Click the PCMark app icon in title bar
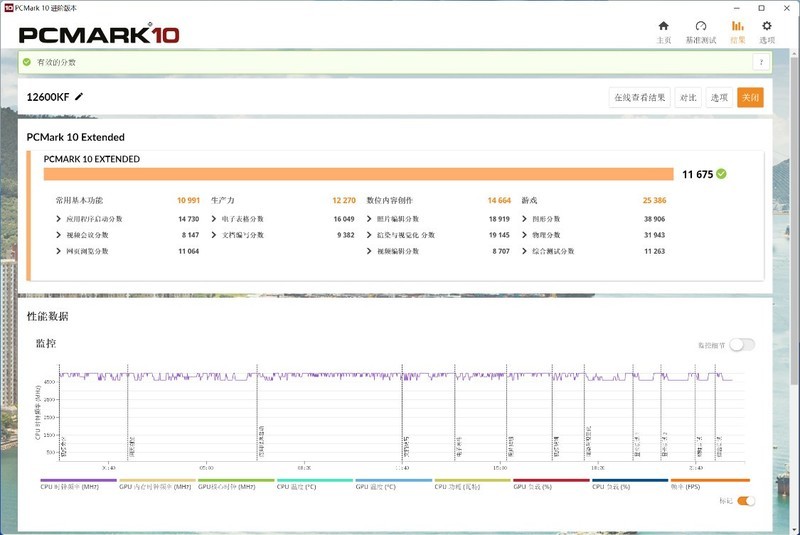This screenshot has height=535, width=800. (x=8, y=8)
